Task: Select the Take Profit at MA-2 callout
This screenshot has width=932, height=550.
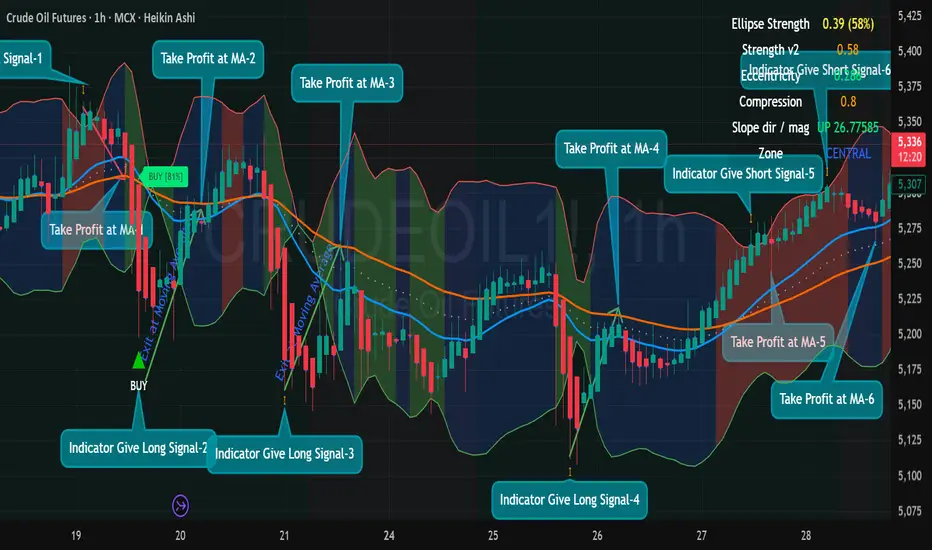Action: coord(208,58)
